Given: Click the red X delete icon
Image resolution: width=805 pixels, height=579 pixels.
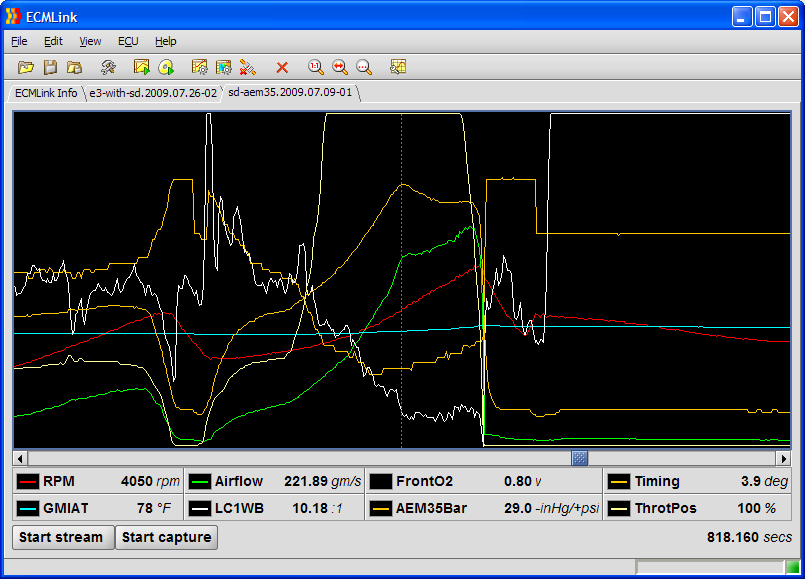Looking at the screenshot, I should tap(281, 67).
